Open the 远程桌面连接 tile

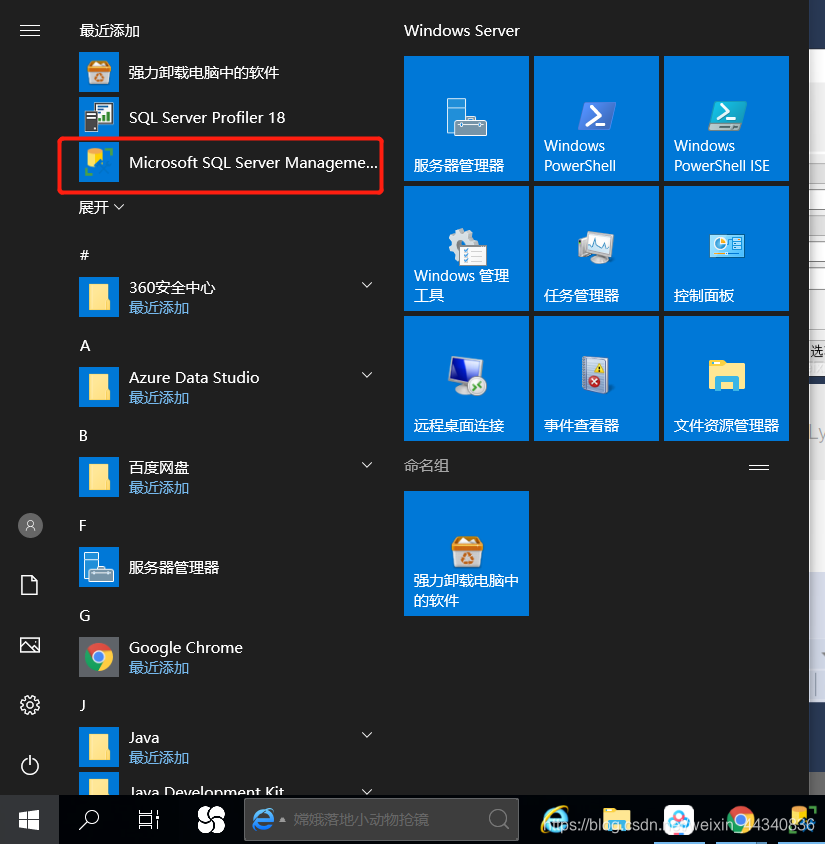click(467, 378)
